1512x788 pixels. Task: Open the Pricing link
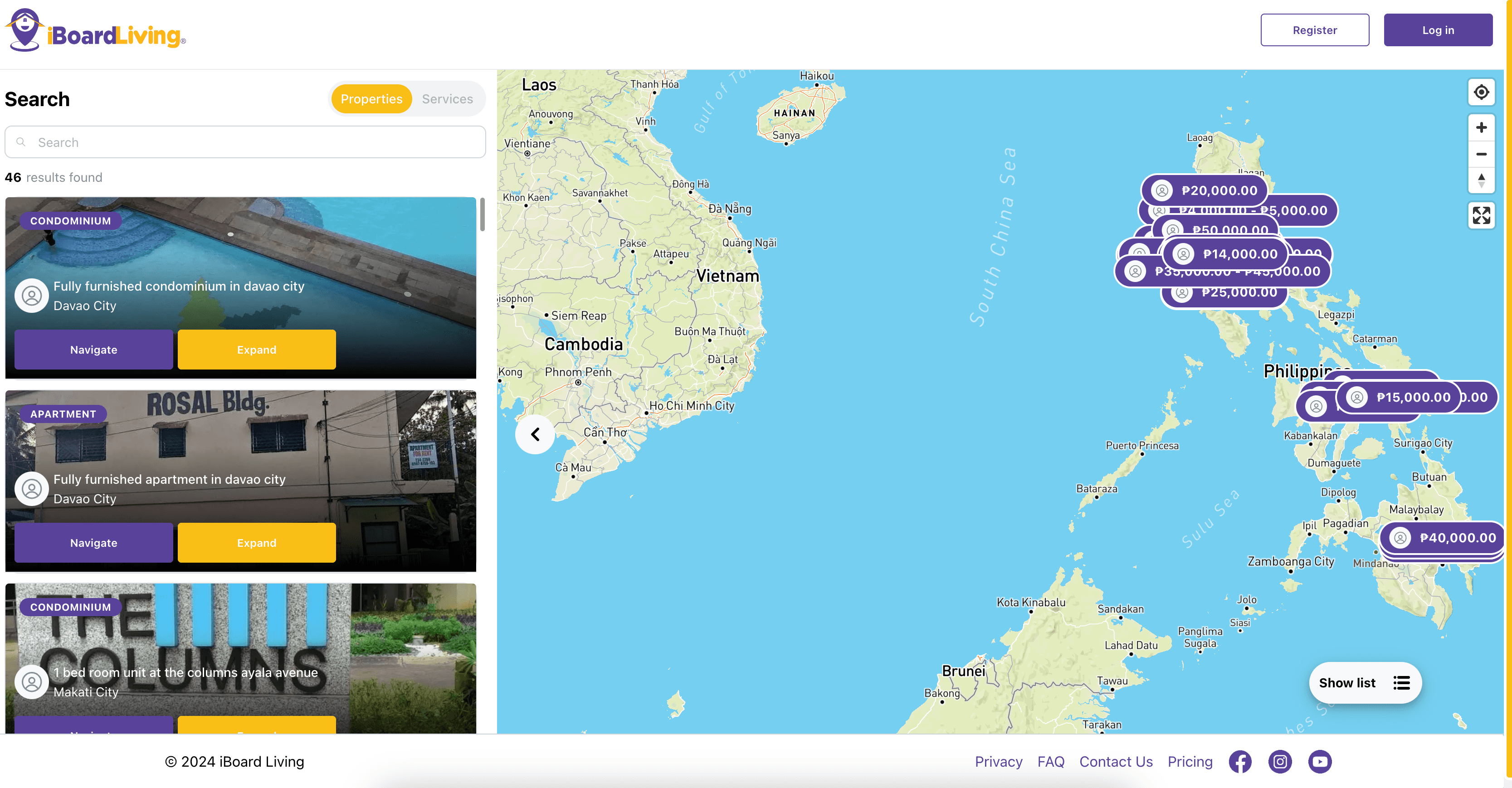point(1190,762)
